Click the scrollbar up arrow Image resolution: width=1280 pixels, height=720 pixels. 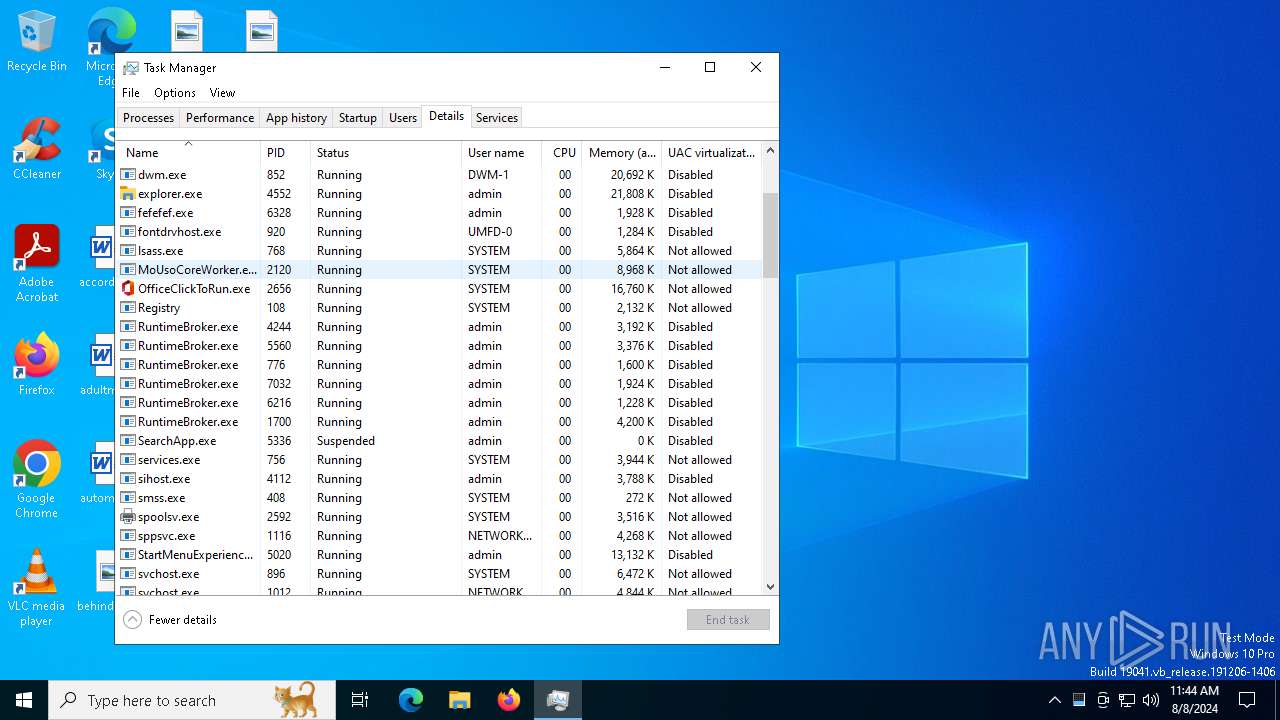point(770,151)
